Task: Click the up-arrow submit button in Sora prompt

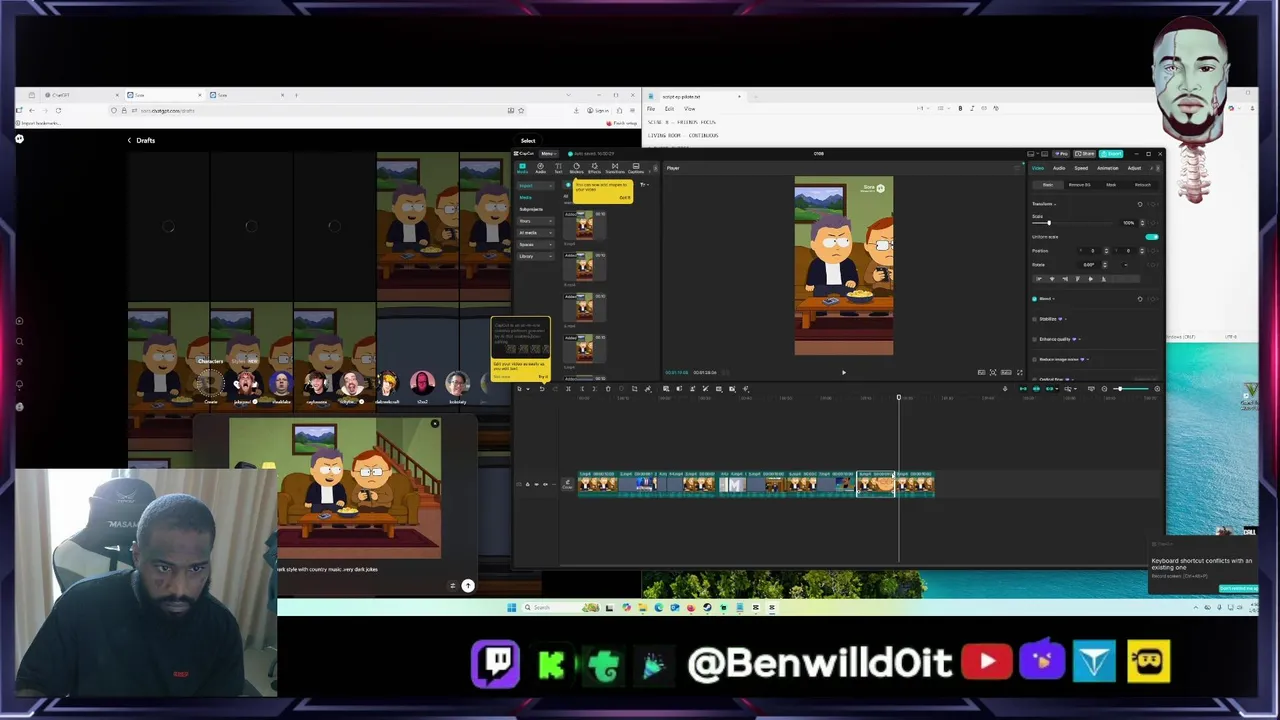Action: click(x=468, y=585)
